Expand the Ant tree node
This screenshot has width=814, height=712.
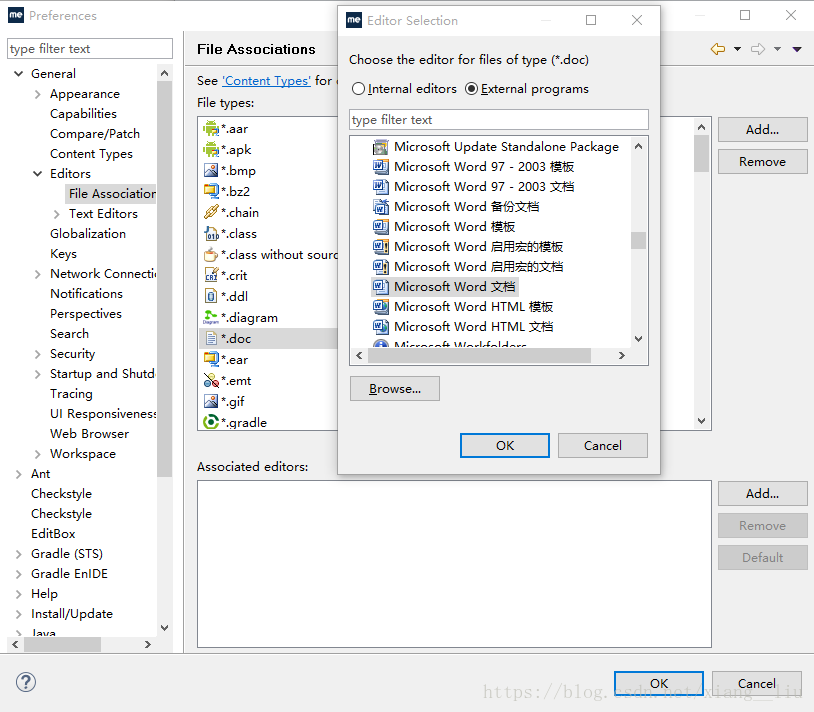tap(19, 474)
